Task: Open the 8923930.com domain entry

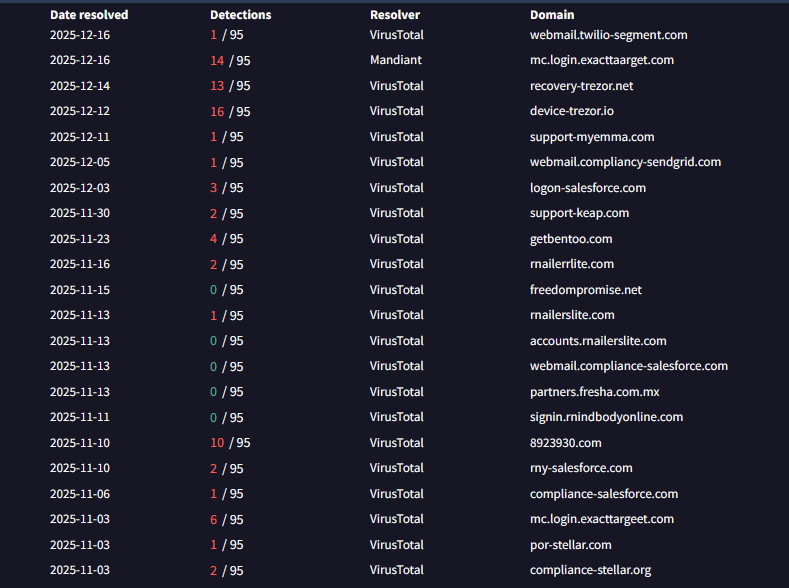Action: pyautogui.click(x=566, y=443)
